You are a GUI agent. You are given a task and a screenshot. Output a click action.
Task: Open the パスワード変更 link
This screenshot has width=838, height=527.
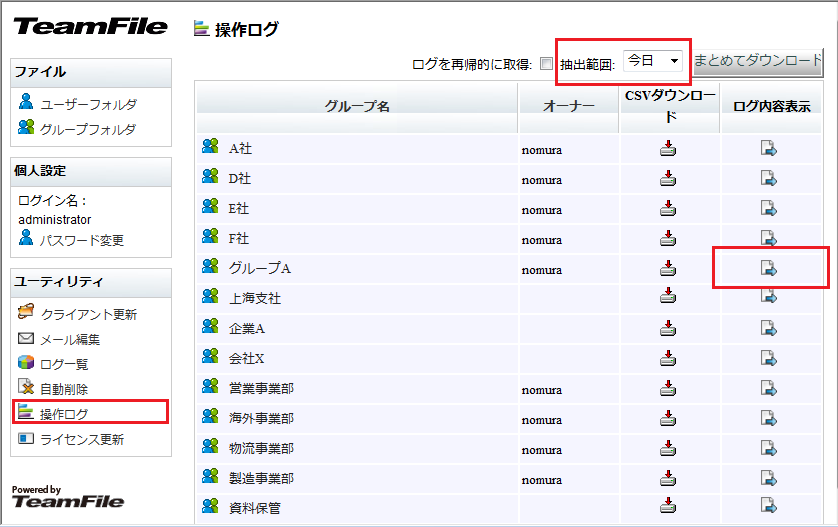[82, 240]
